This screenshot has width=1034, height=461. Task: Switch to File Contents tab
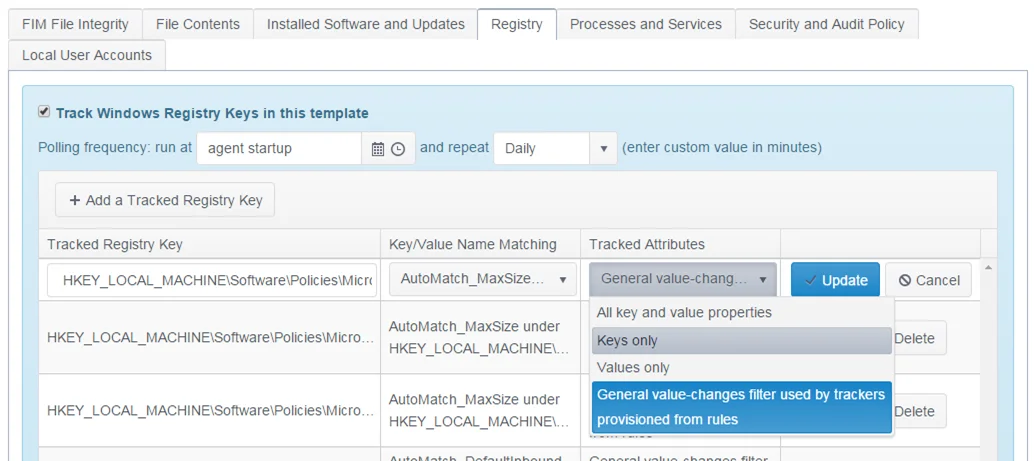pos(198,24)
